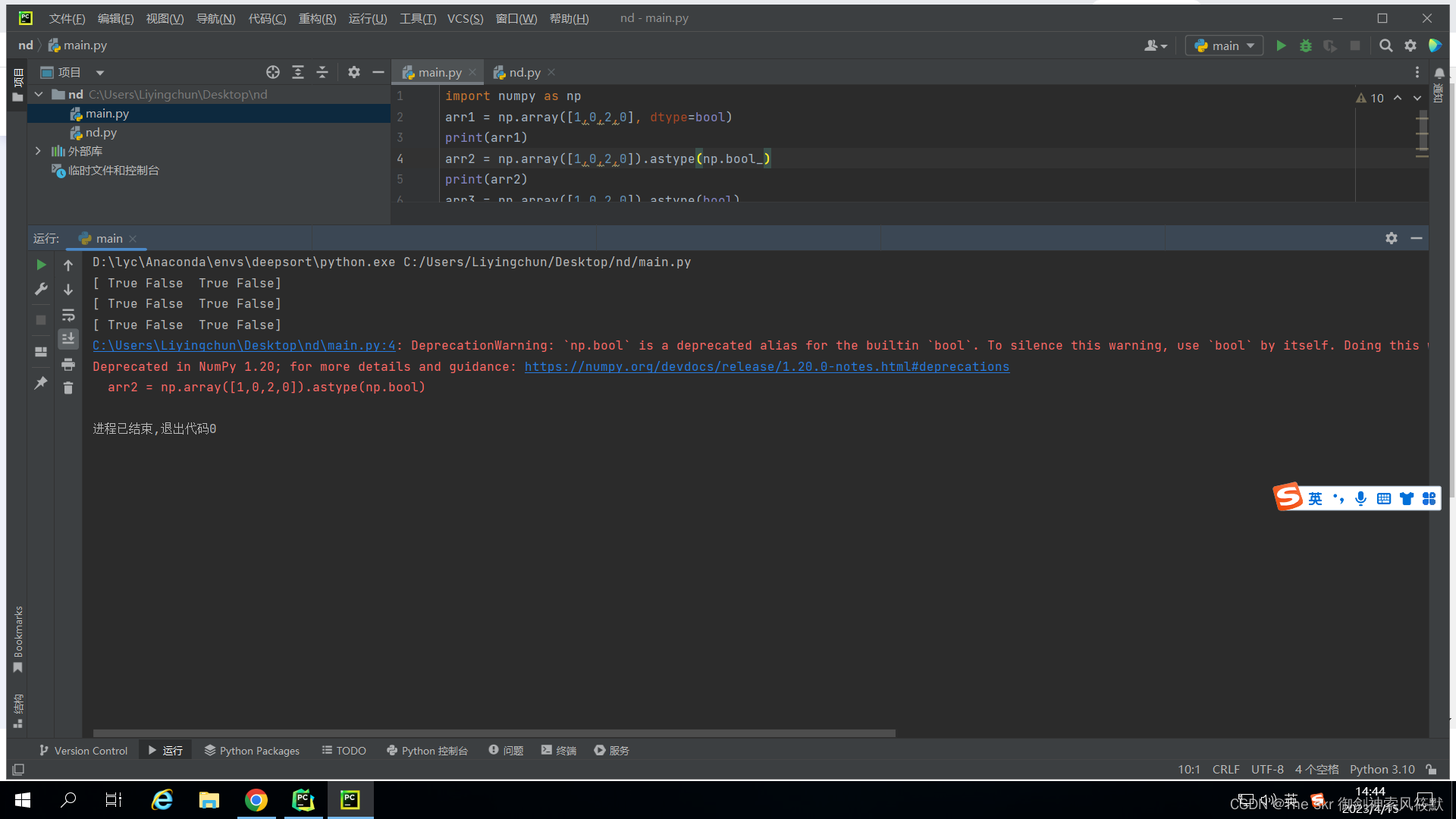The height and width of the screenshot is (819, 1456).
Task: Collapse the nd project root folder
Action: 39,94
